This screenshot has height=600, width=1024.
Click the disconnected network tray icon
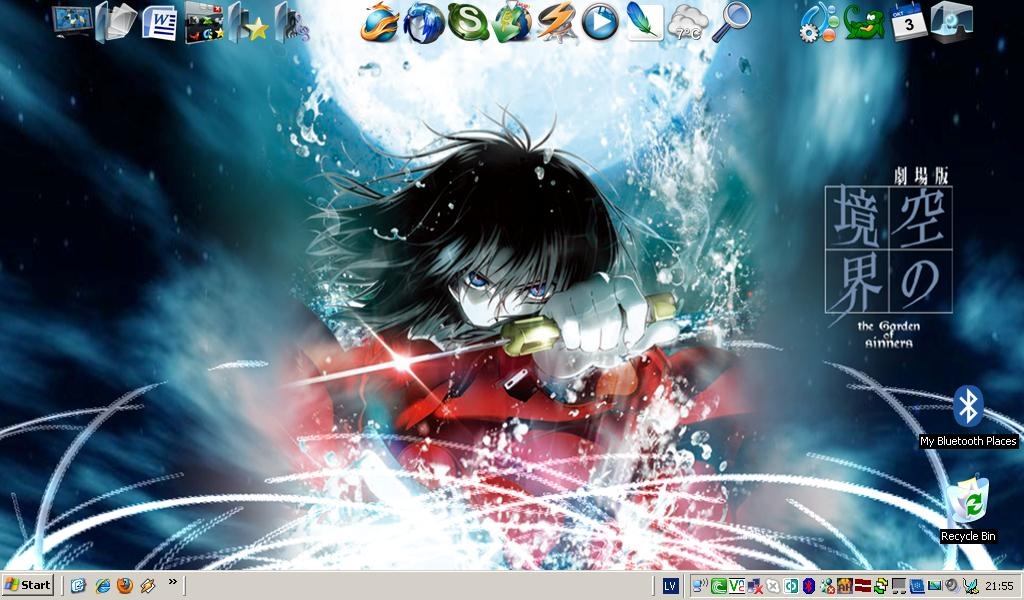(x=755, y=586)
